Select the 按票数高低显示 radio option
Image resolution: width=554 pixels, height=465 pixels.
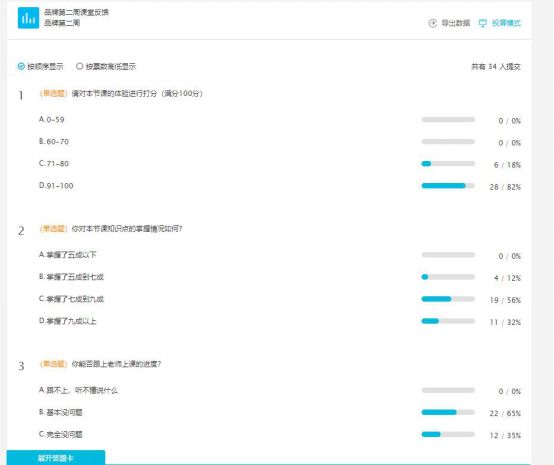point(106,66)
